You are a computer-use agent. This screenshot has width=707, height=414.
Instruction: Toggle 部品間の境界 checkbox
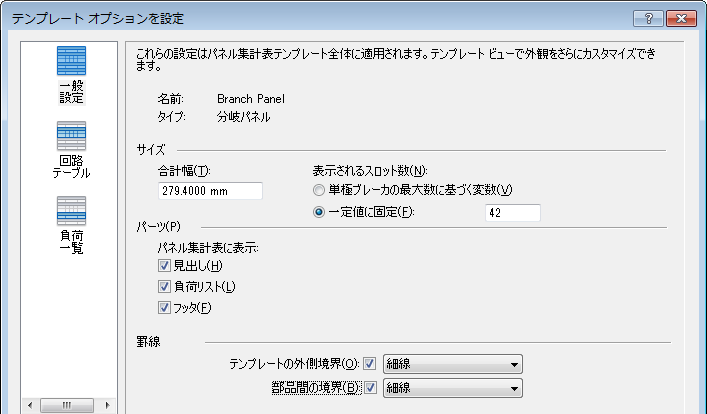[x=370, y=387]
